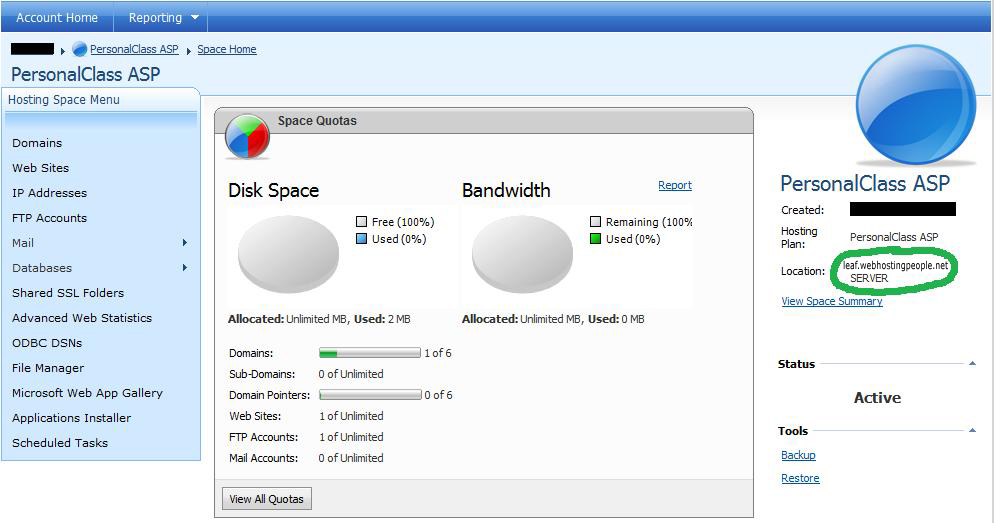Click the Remaining bandwidth legend swatch
The image size is (994, 523).
595,222
